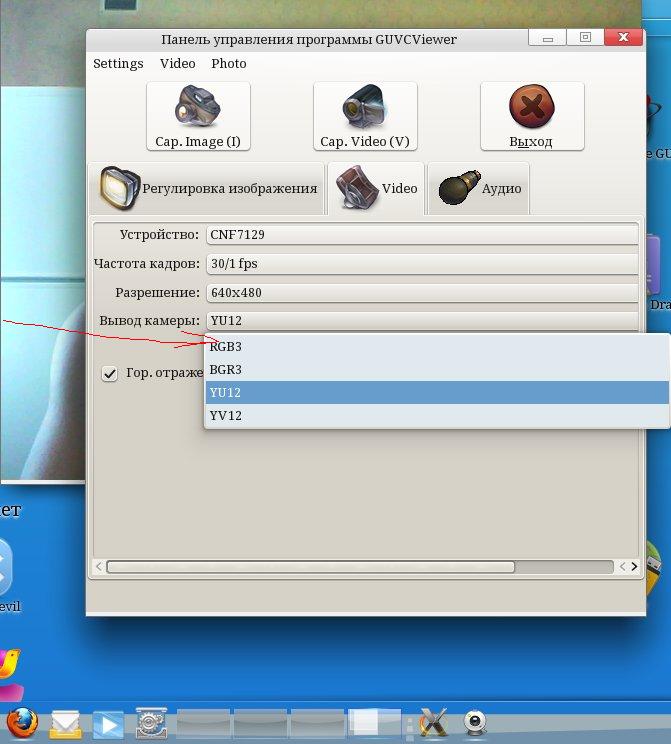Image resolution: width=671 pixels, height=744 pixels.
Task: Open the Разрешение 640x480 dropdown
Action: (x=422, y=293)
